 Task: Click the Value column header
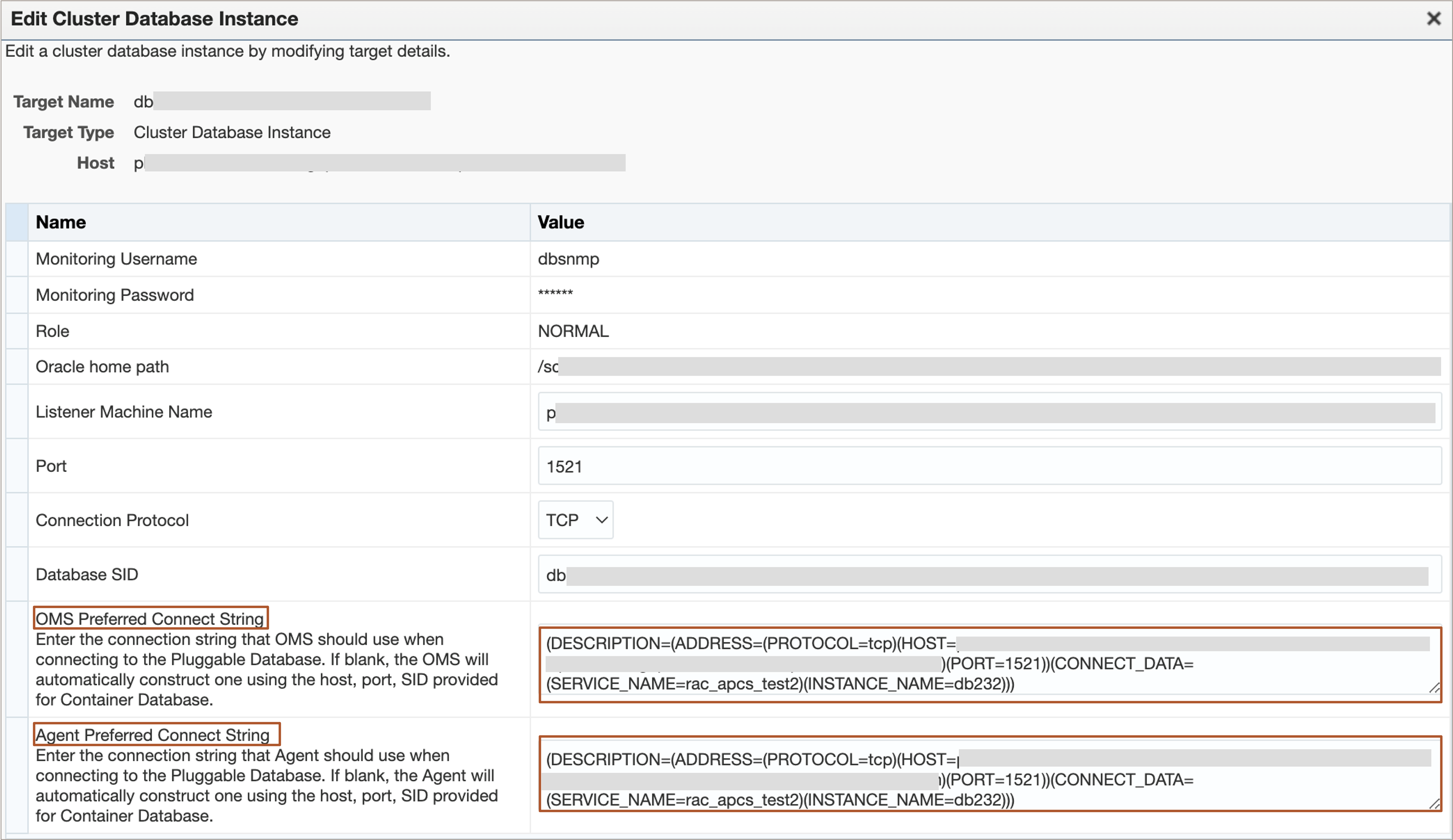(x=560, y=222)
